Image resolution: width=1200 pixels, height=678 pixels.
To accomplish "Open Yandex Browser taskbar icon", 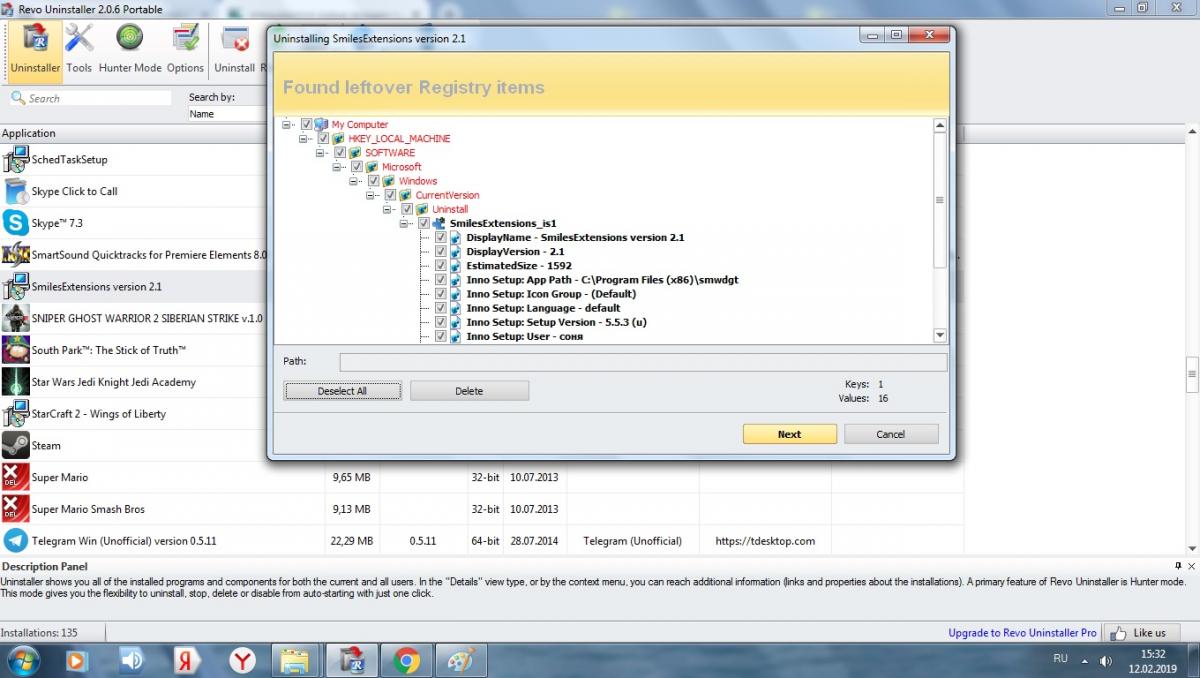I will click(242, 660).
